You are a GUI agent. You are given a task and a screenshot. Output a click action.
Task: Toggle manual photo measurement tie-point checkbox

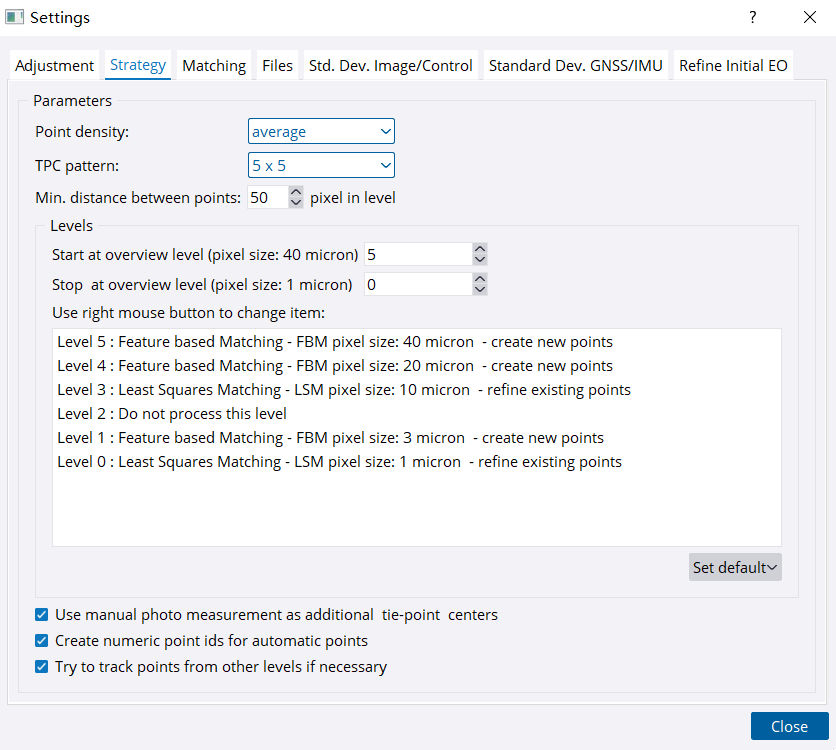(41, 615)
